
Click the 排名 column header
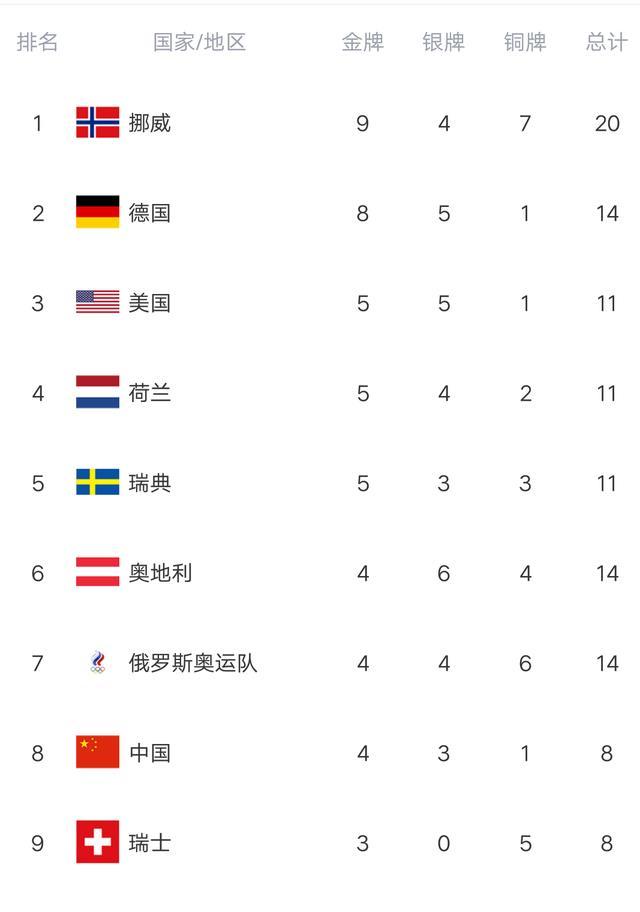click(37, 42)
